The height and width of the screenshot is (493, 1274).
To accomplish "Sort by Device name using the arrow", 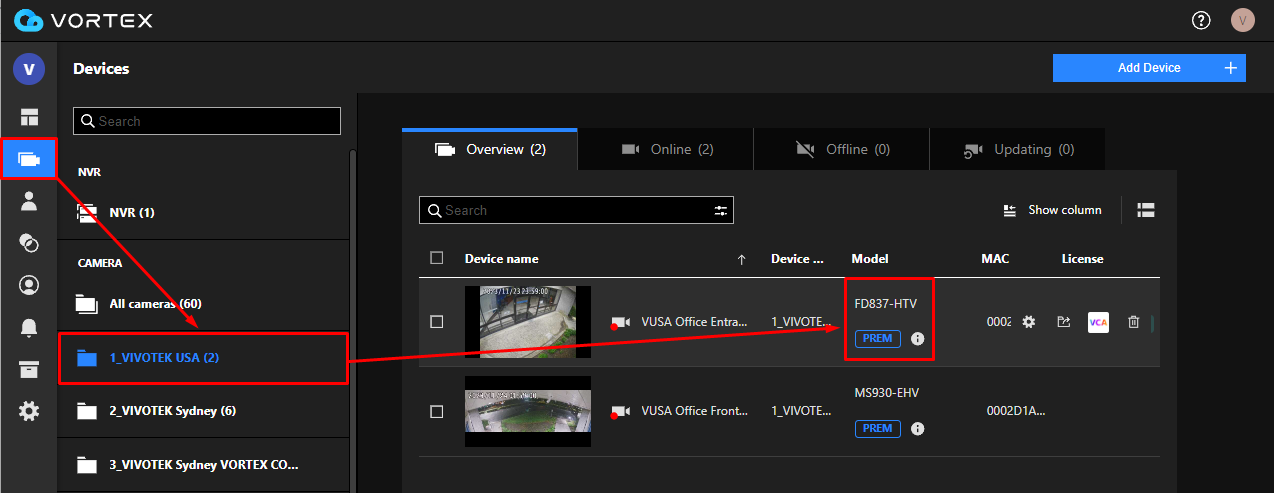I will [x=741, y=259].
